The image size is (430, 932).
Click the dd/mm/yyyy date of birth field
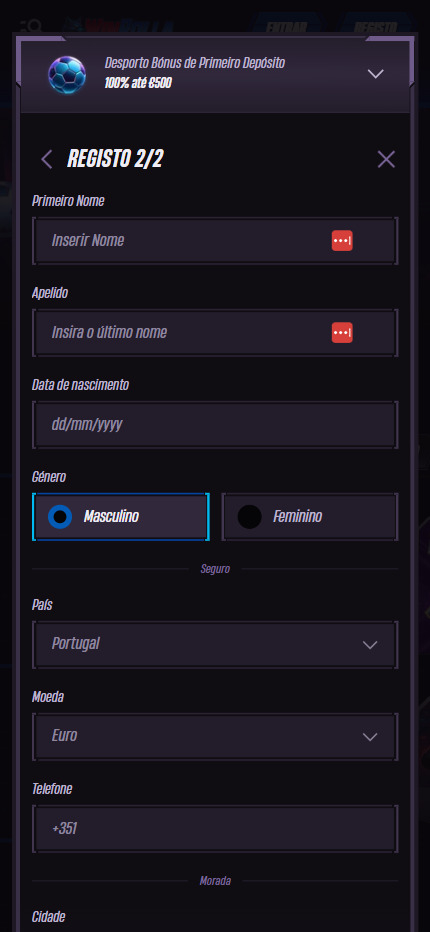click(215, 425)
